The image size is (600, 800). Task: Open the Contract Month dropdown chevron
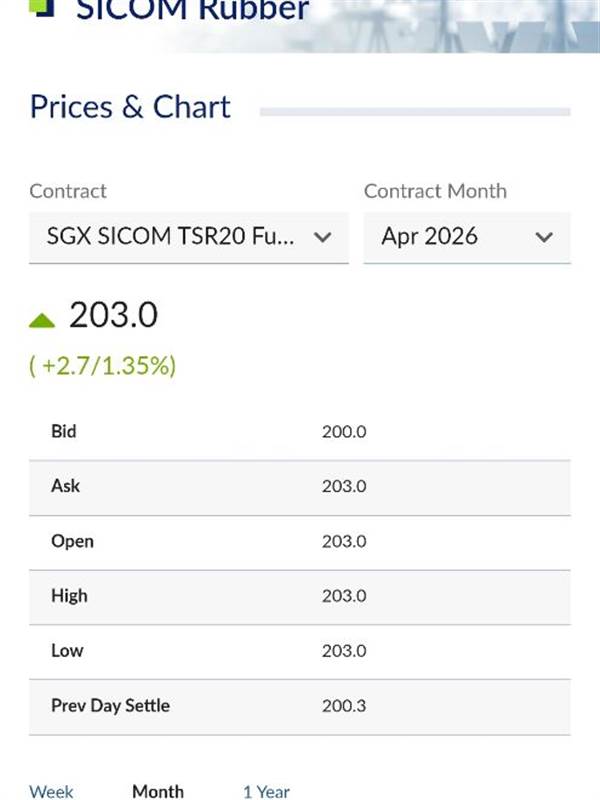click(544, 237)
